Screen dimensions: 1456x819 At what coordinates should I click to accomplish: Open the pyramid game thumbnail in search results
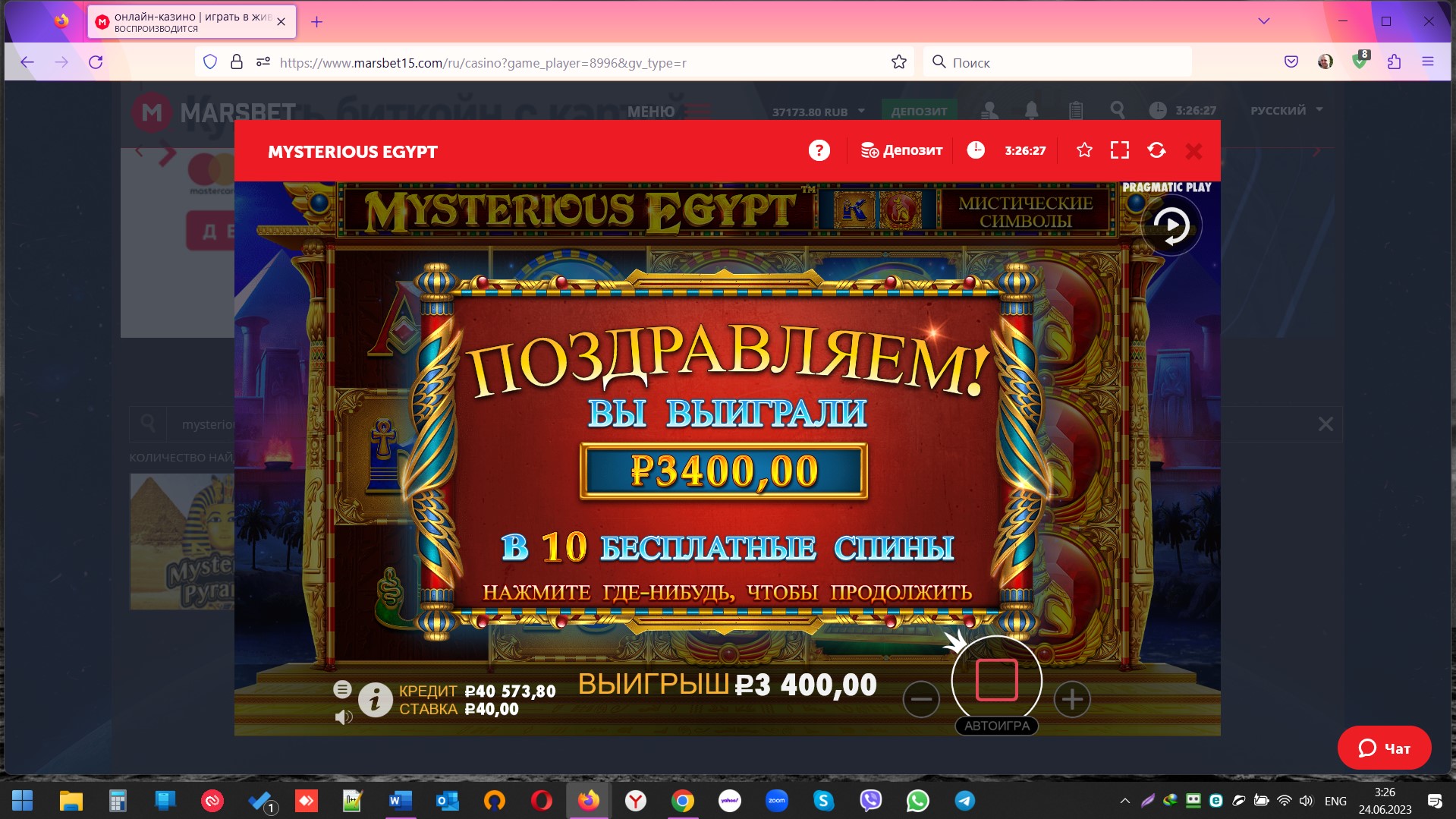coord(182,541)
